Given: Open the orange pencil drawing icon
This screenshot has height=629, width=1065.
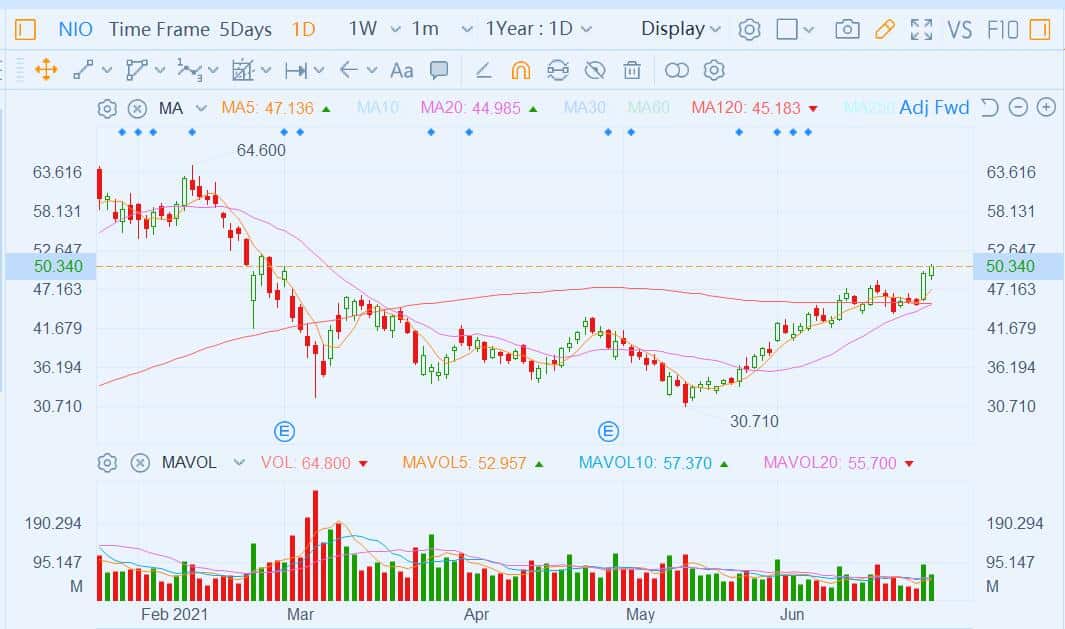Looking at the screenshot, I should [x=884, y=29].
